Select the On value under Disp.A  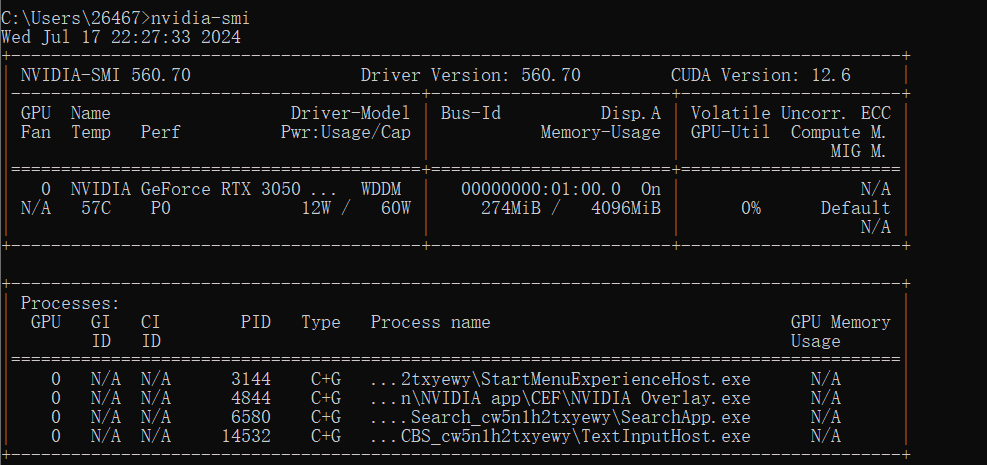coord(651,189)
